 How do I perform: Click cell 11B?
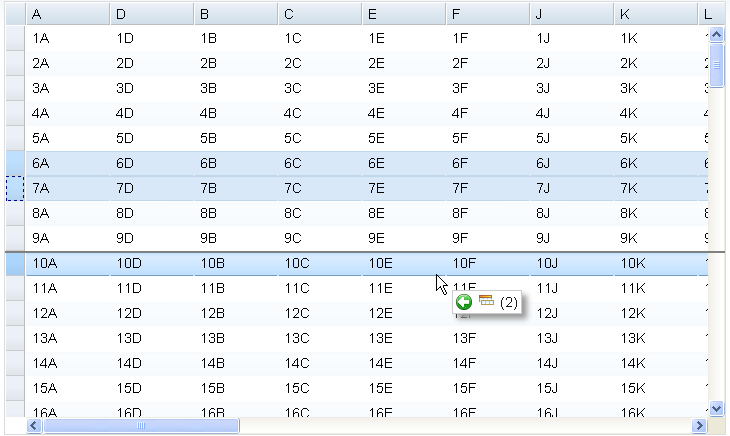point(236,288)
